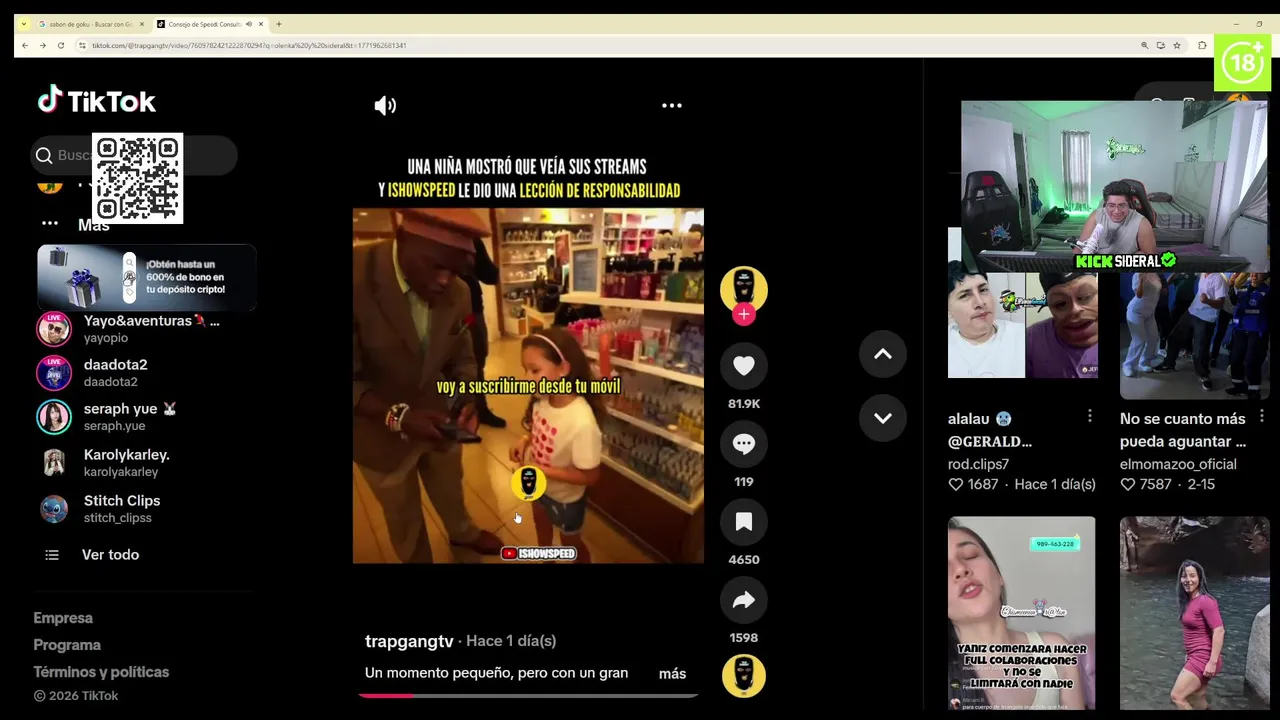
Task: Select the Consejo de Speed TikTok tab
Action: [203, 24]
